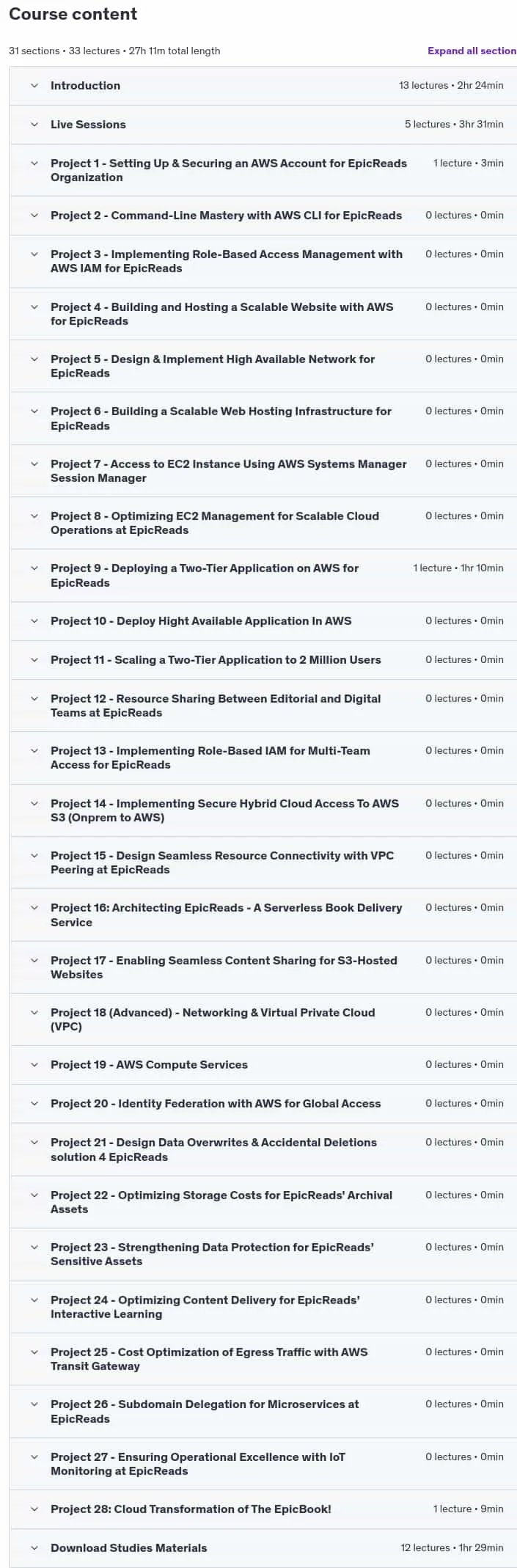Expand Project 10 chevron arrow
Screen dimensions: 517x1568
pos(34,621)
